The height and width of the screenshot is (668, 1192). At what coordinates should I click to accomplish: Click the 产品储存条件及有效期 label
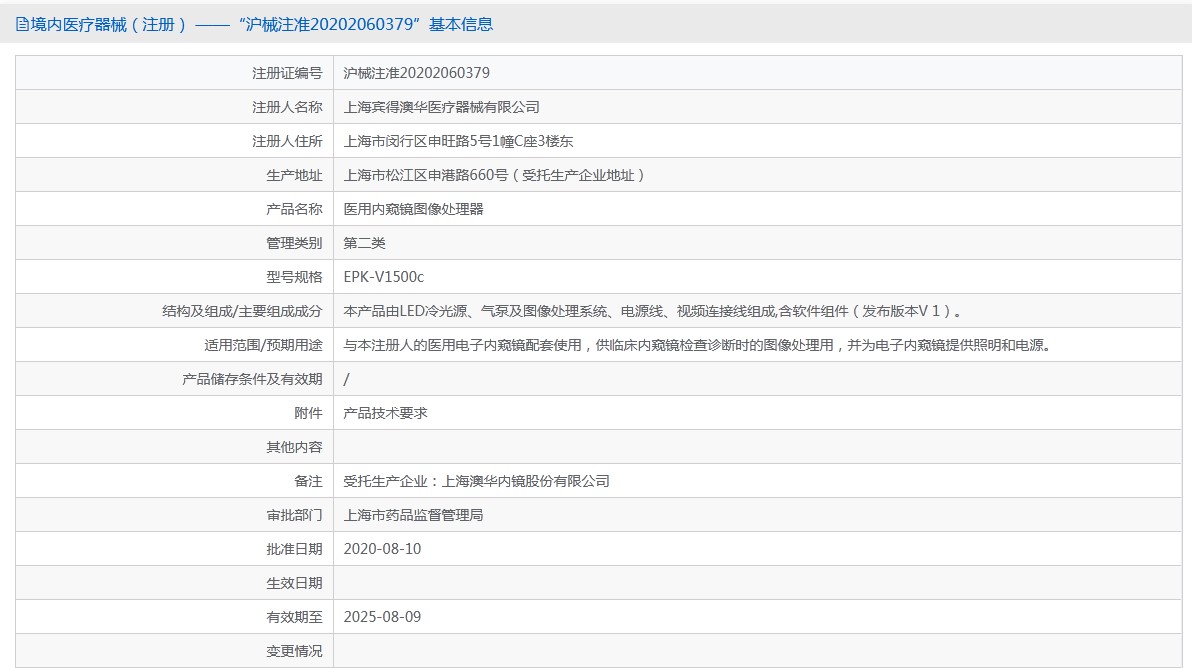[x=252, y=379]
